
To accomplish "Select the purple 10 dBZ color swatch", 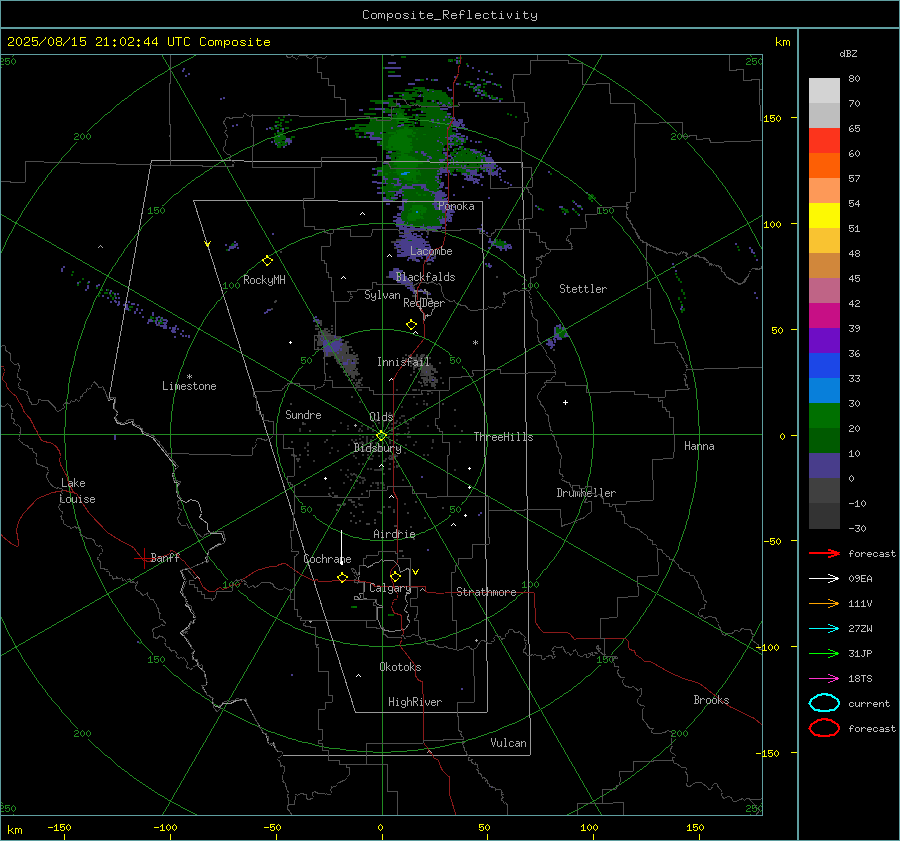I will (824, 465).
